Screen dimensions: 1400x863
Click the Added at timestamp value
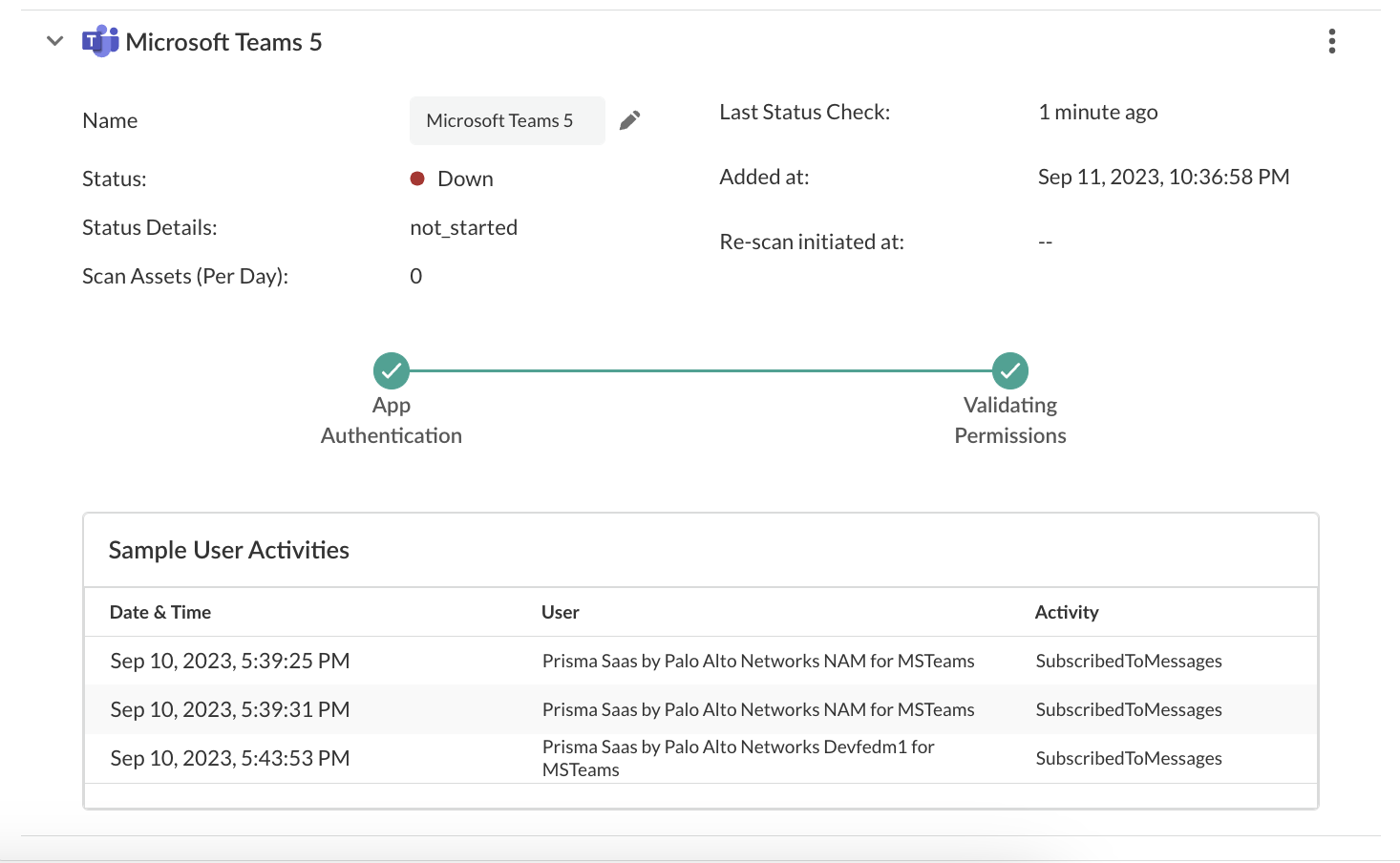[x=1163, y=178]
